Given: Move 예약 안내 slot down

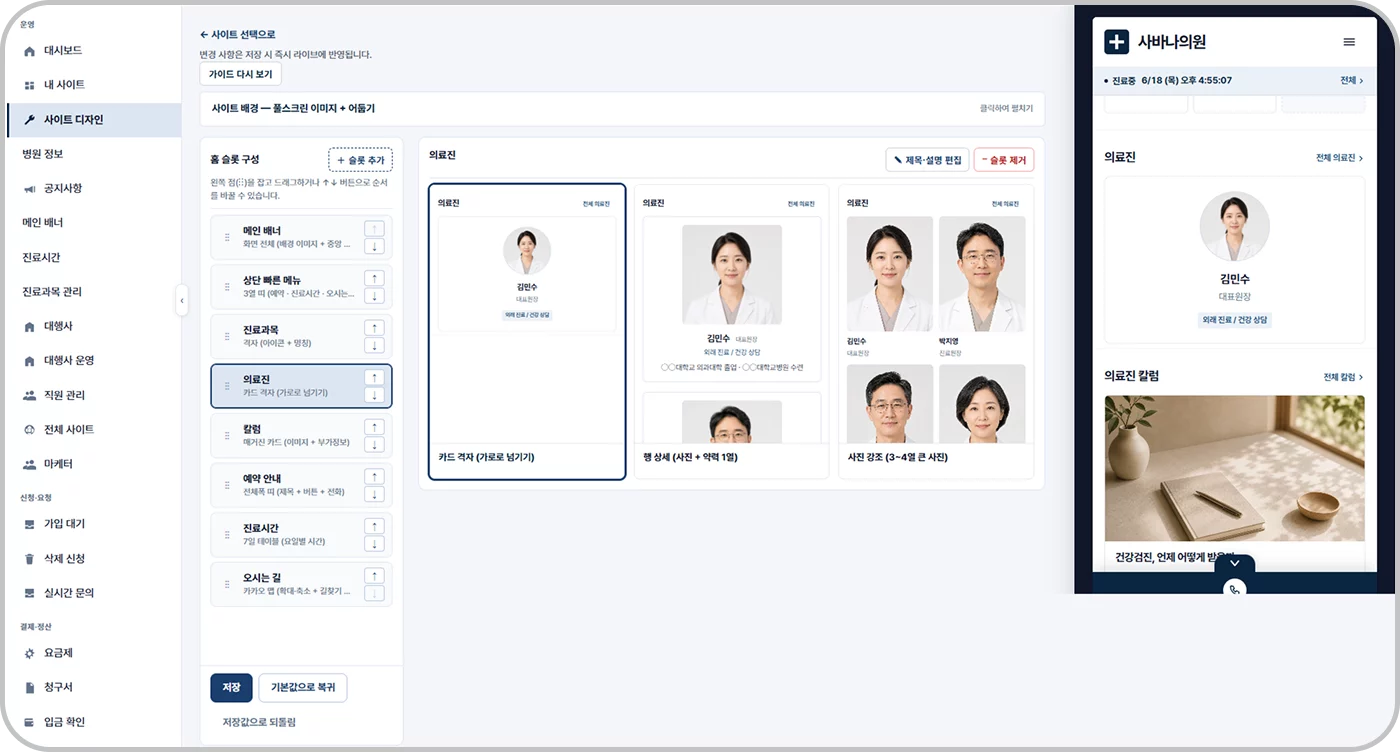Looking at the screenshot, I should pos(374,494).
